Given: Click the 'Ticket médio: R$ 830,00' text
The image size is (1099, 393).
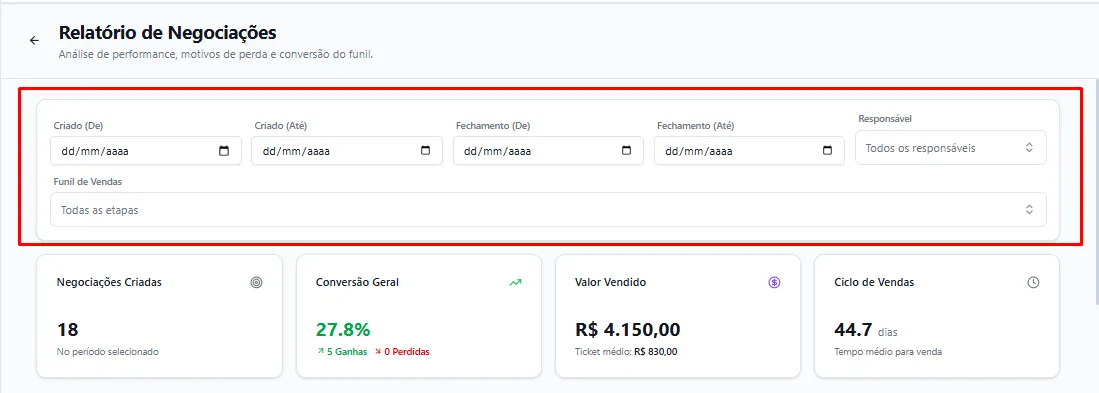Looking at the screenshot, I should tap(626, 352).
